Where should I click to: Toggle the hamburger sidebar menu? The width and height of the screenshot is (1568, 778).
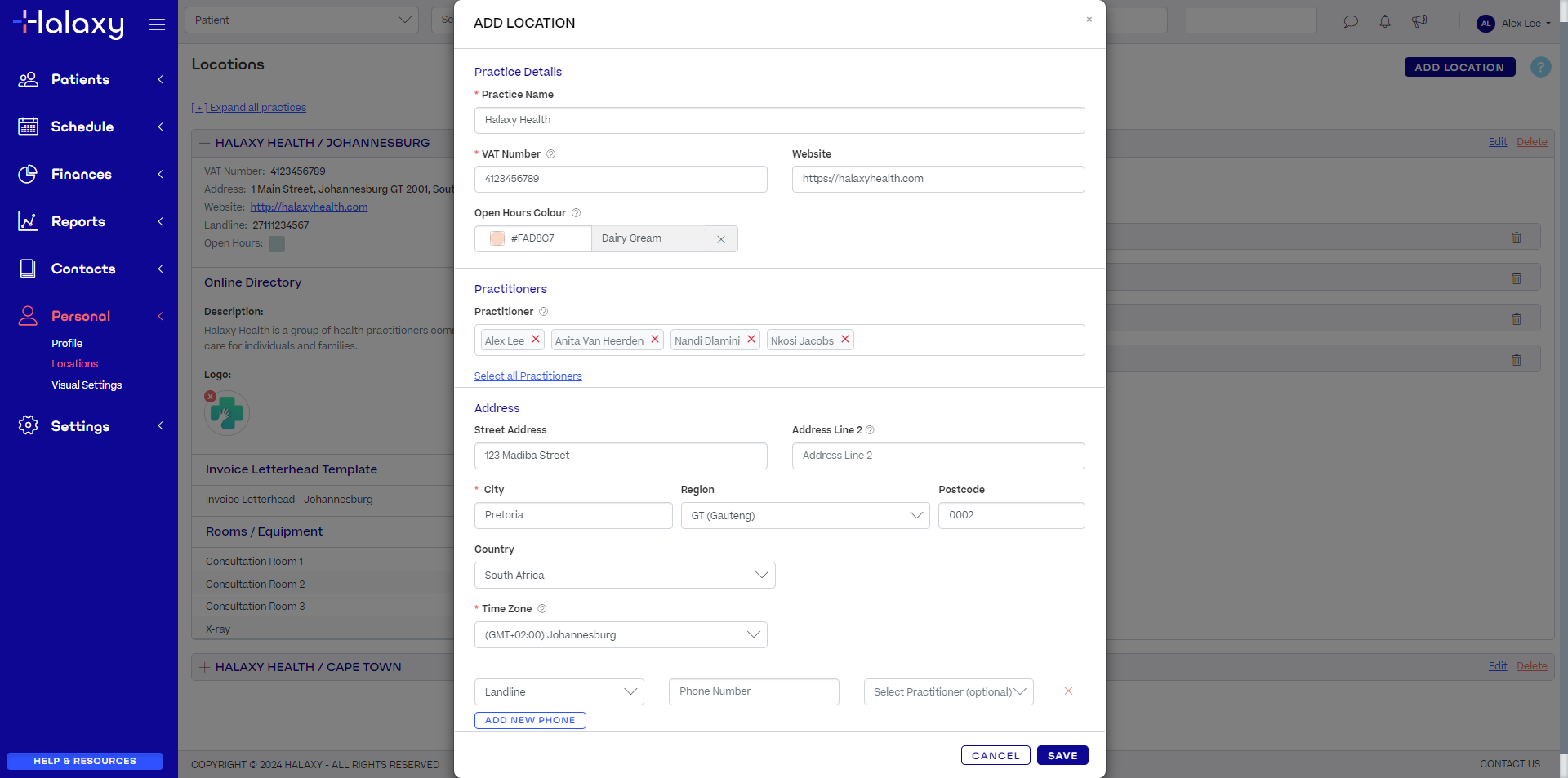157,24
